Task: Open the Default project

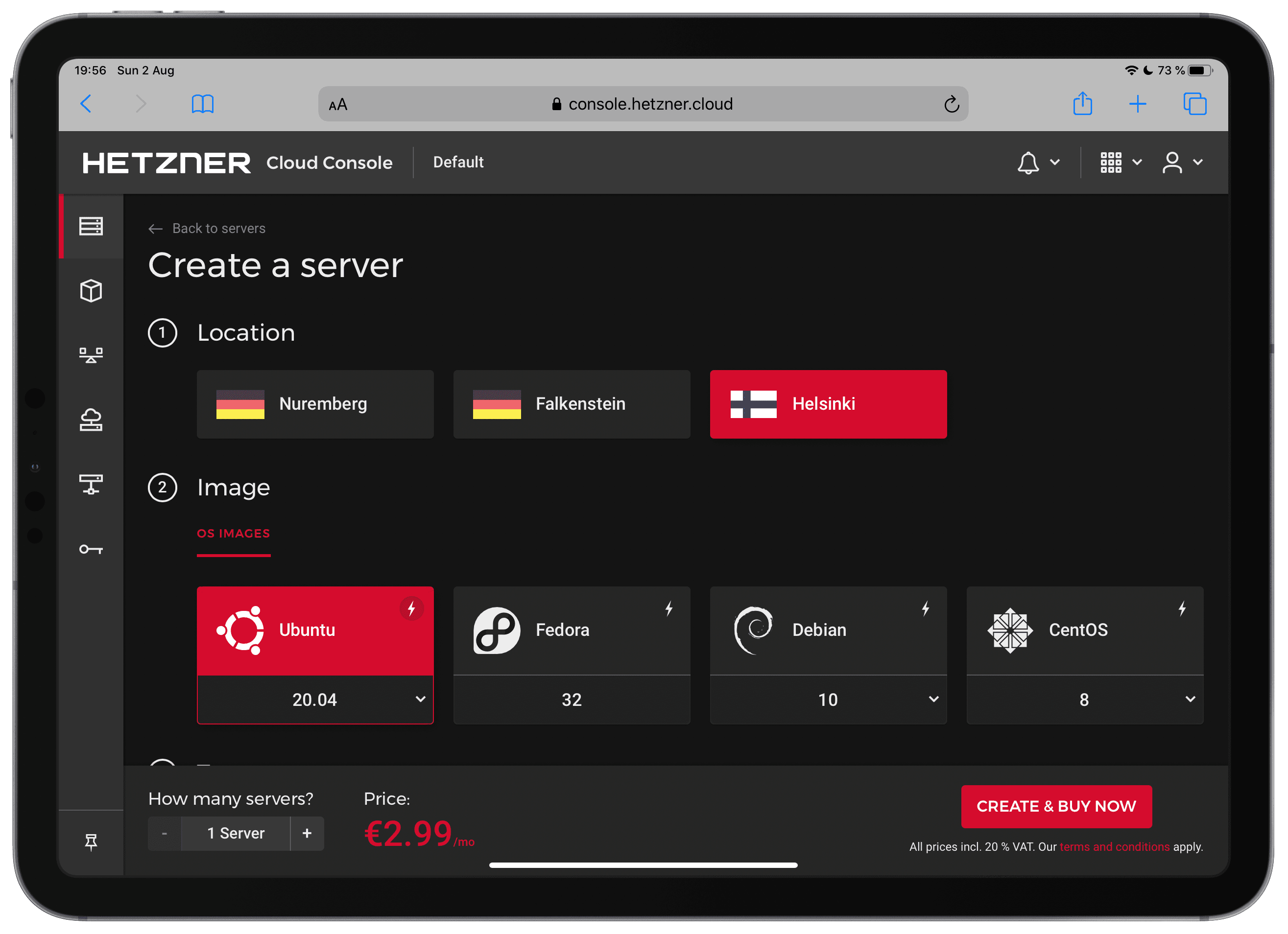Action: pyautogui.click(x=458, y=163)
